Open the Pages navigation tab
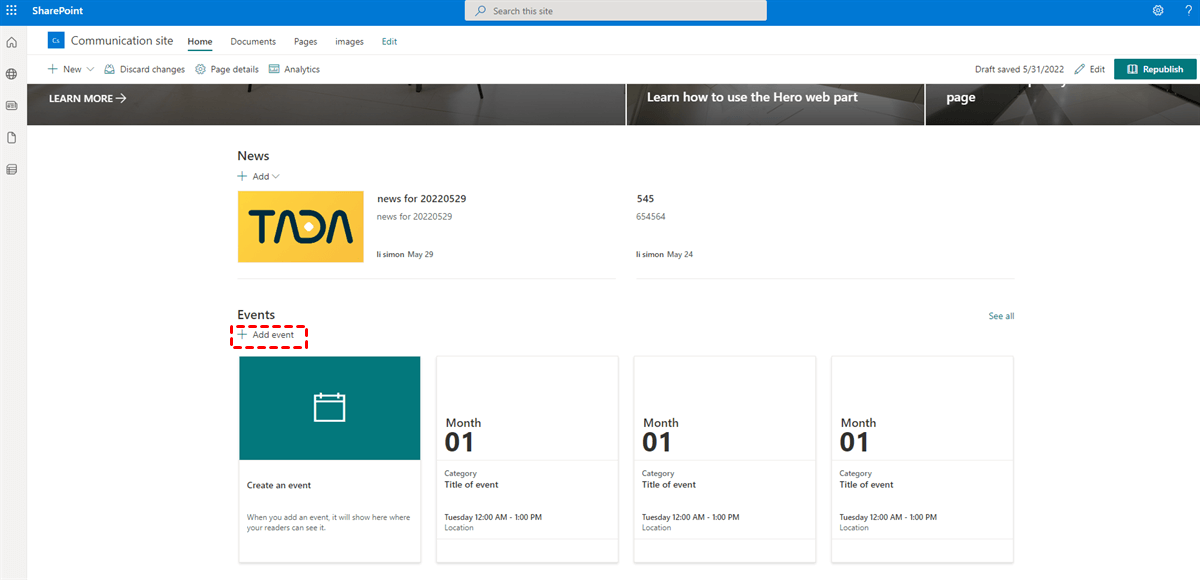 [305, 42]
